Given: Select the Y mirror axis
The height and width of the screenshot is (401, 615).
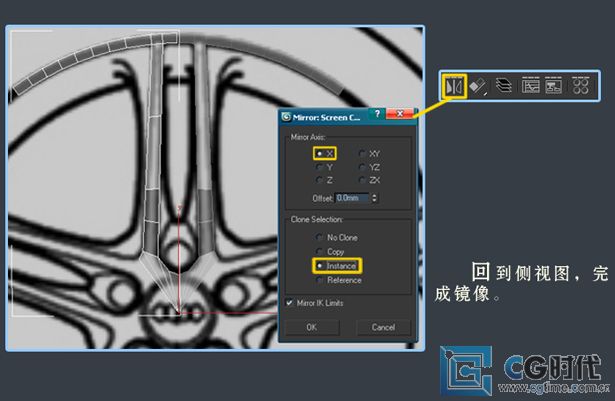Looking at the screenshot, I should coord(319,167).
